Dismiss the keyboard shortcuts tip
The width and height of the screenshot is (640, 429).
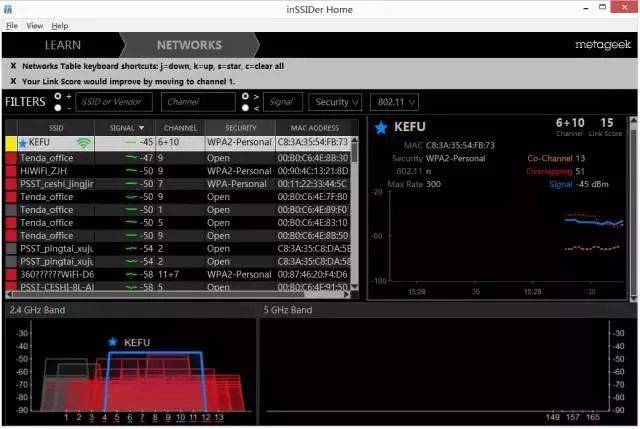tap(13, 66)
